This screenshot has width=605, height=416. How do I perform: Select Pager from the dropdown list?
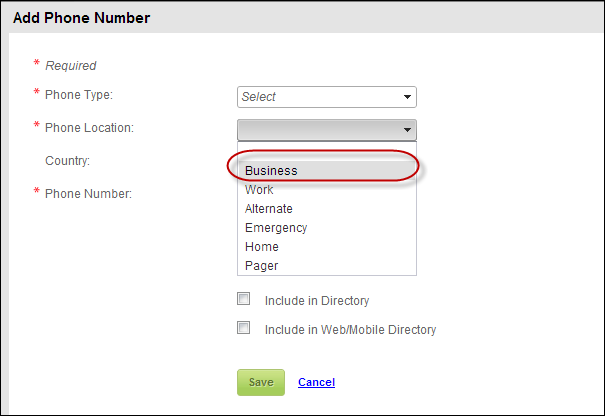click(262, 266)
